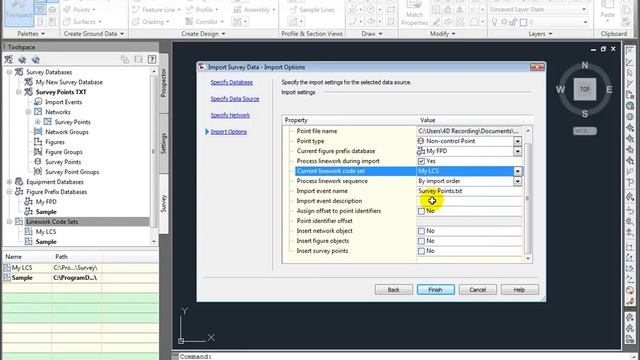Open Help in the import dialog
The image size is (640, 360).
(520, 289)
